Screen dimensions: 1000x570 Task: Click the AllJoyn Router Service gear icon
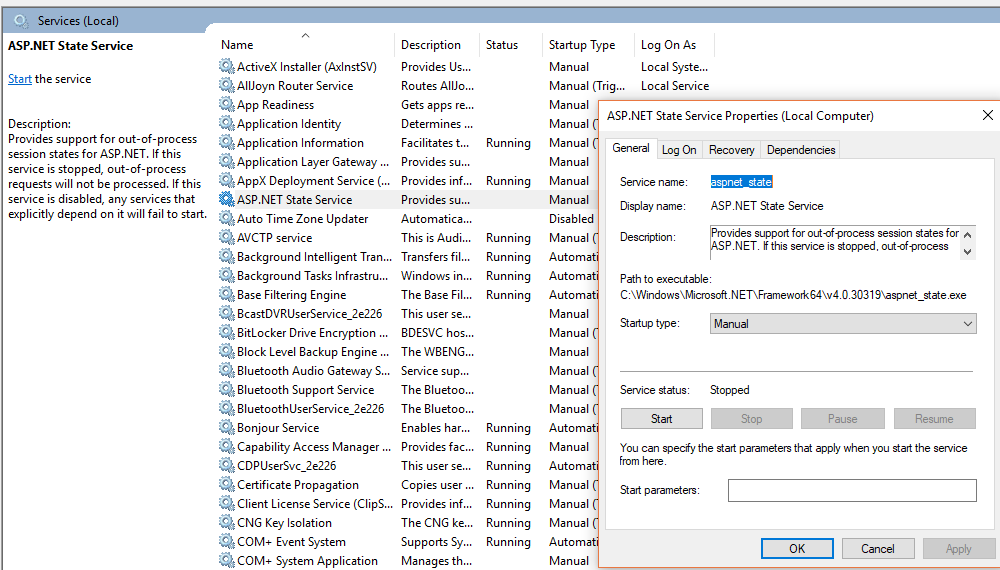[x=226, y=85]
